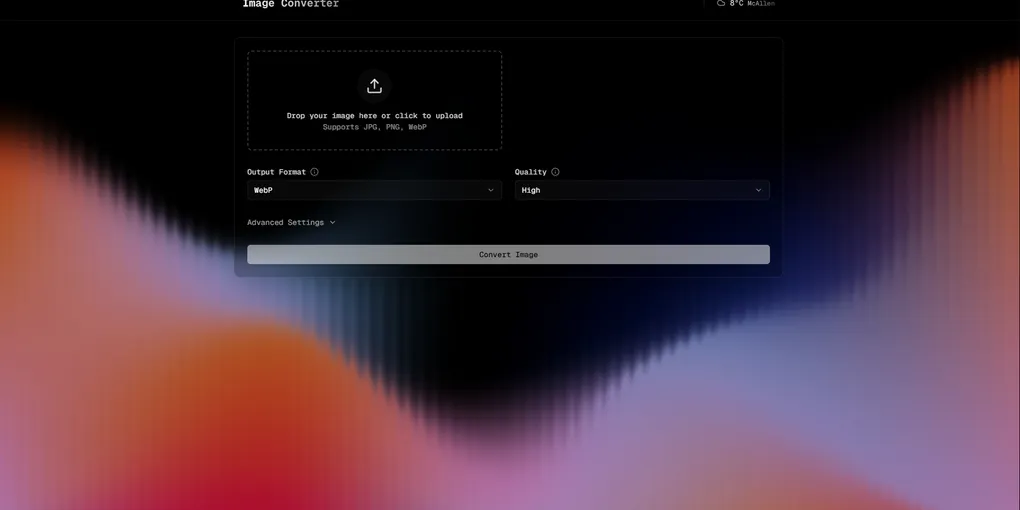Open the Output Format info icon

314,172
